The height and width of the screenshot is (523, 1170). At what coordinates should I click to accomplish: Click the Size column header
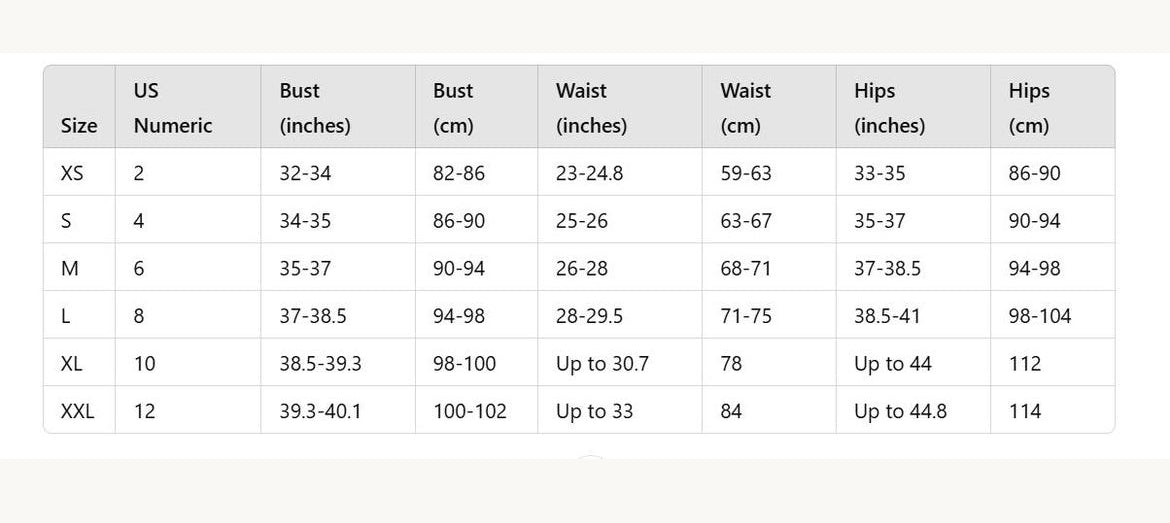click(x=79, y=126)
